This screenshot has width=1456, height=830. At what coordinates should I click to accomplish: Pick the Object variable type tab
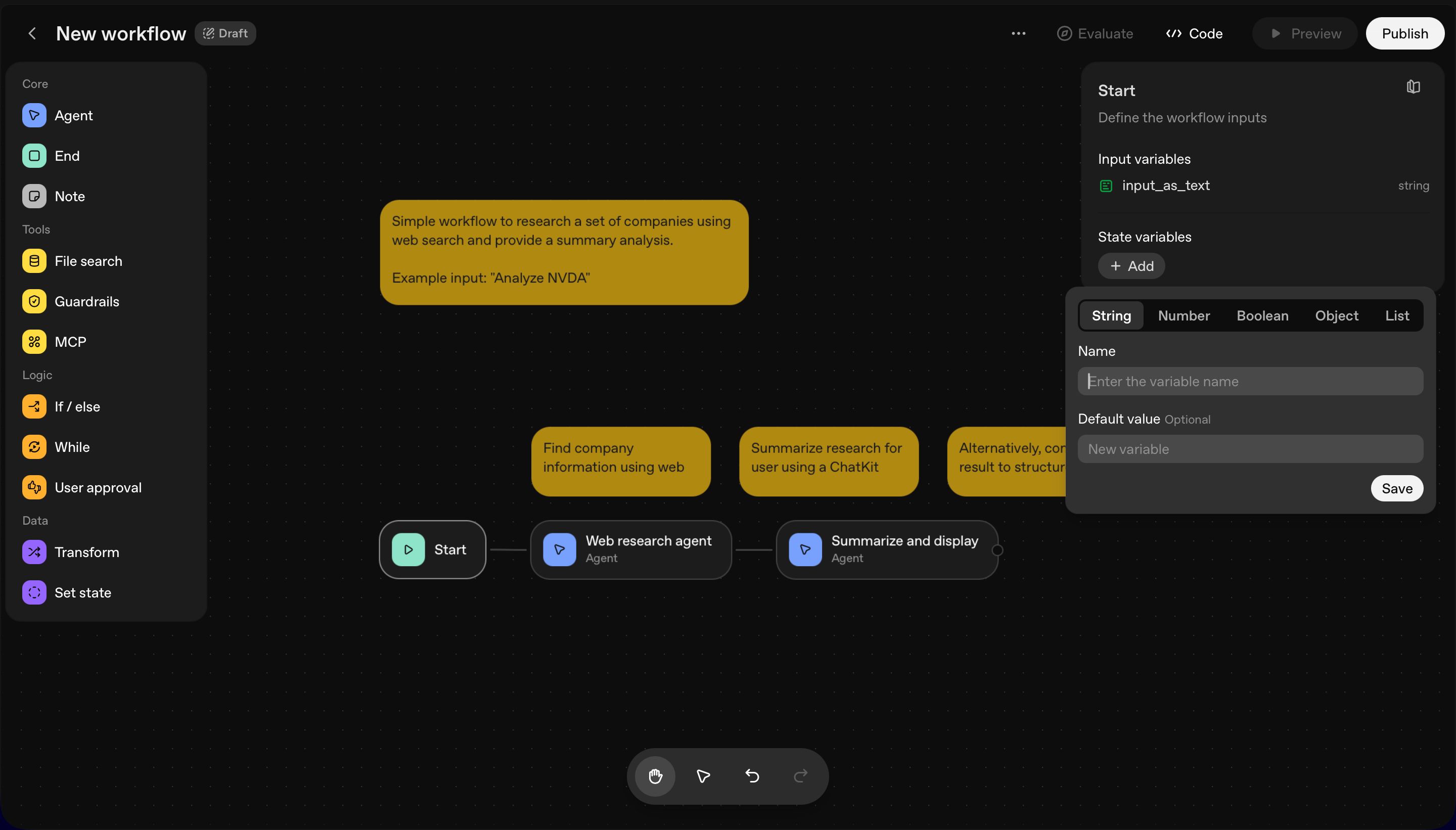click(1336, 316)
